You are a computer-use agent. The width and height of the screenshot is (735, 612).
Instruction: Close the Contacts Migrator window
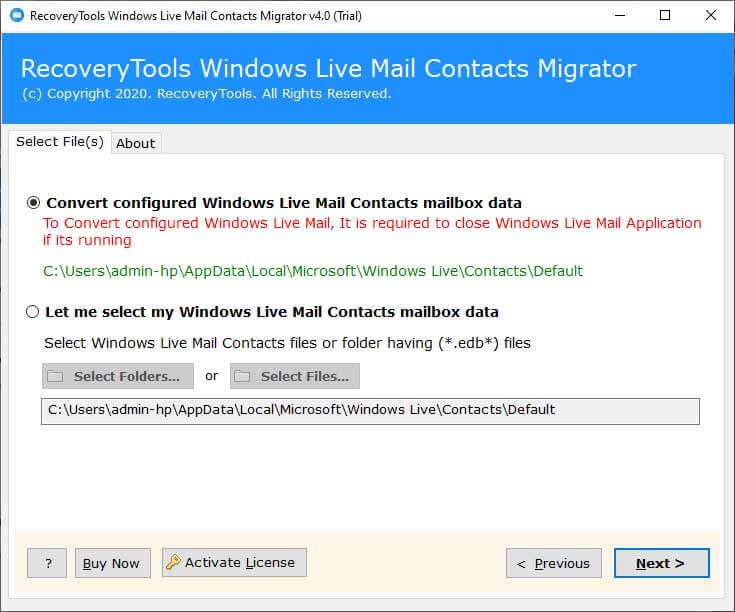711,15
